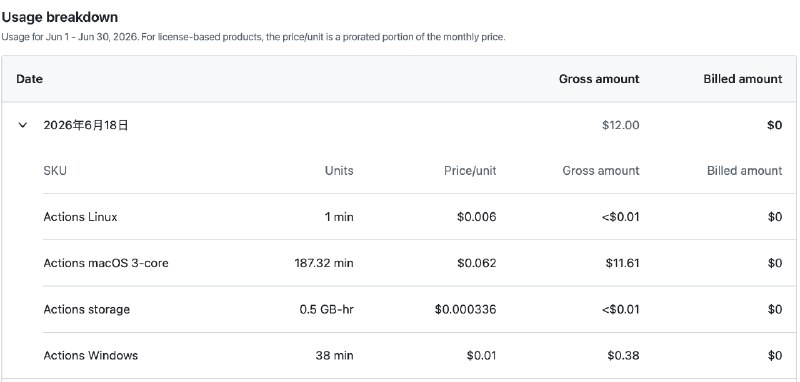
Task: Select the $0.01 price per unit
Action: (x=481, y=355)
